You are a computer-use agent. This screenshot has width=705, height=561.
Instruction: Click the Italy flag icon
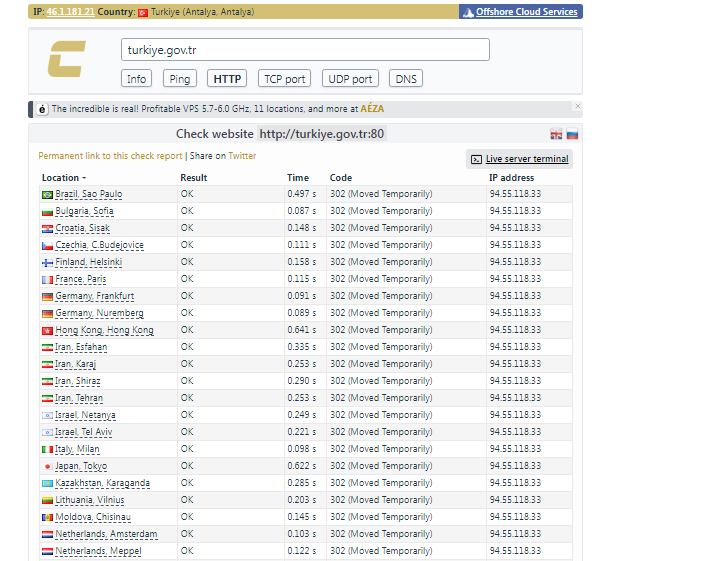[x=47, y=450]
